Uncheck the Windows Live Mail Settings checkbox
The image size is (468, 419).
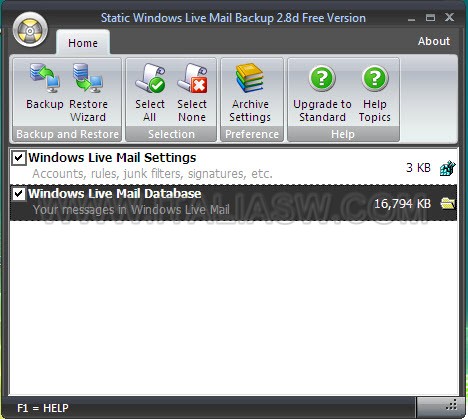point(19,158)
